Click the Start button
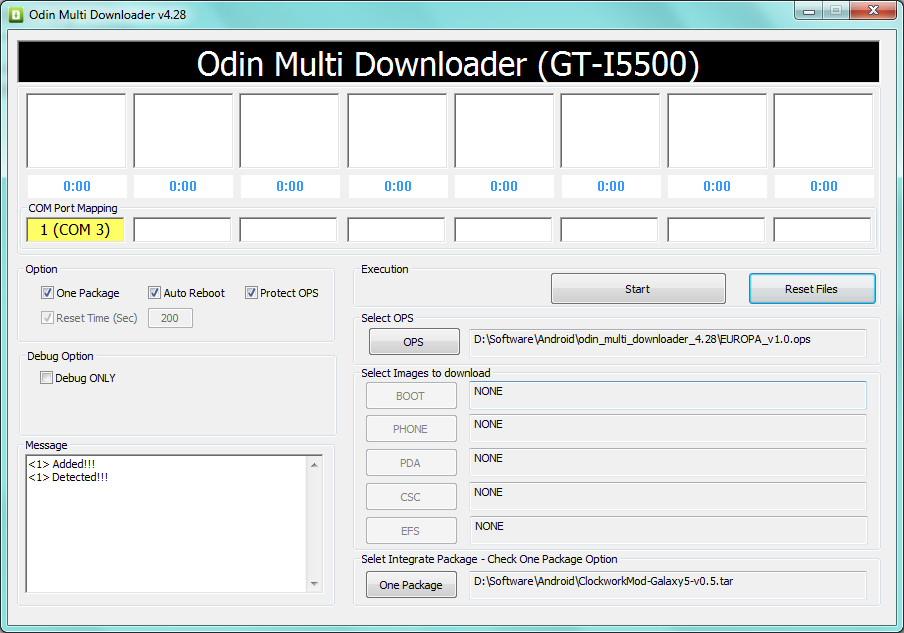This screenshot has height=633, width=904. tap(638, 289)
